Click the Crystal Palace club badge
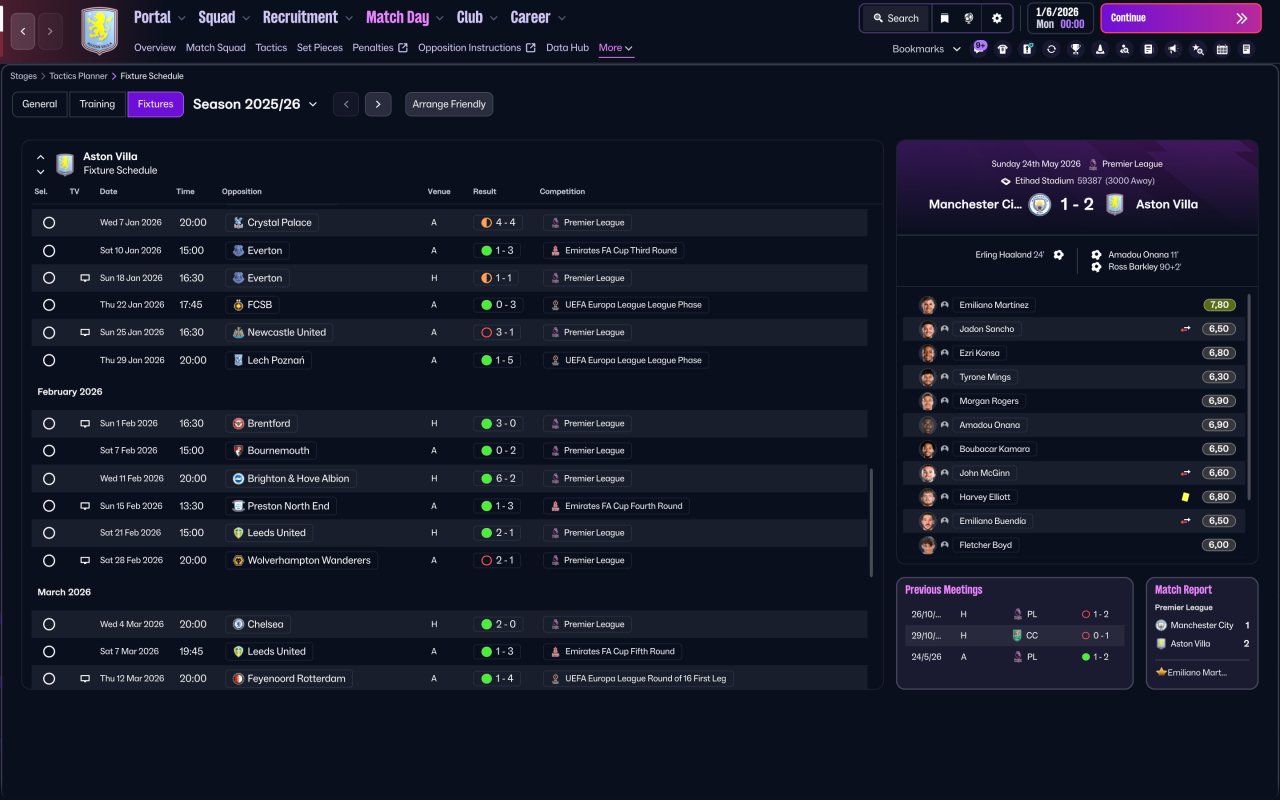Viewport: 1280px width, 800px height. pyautogui.click(x=238, y=223)
